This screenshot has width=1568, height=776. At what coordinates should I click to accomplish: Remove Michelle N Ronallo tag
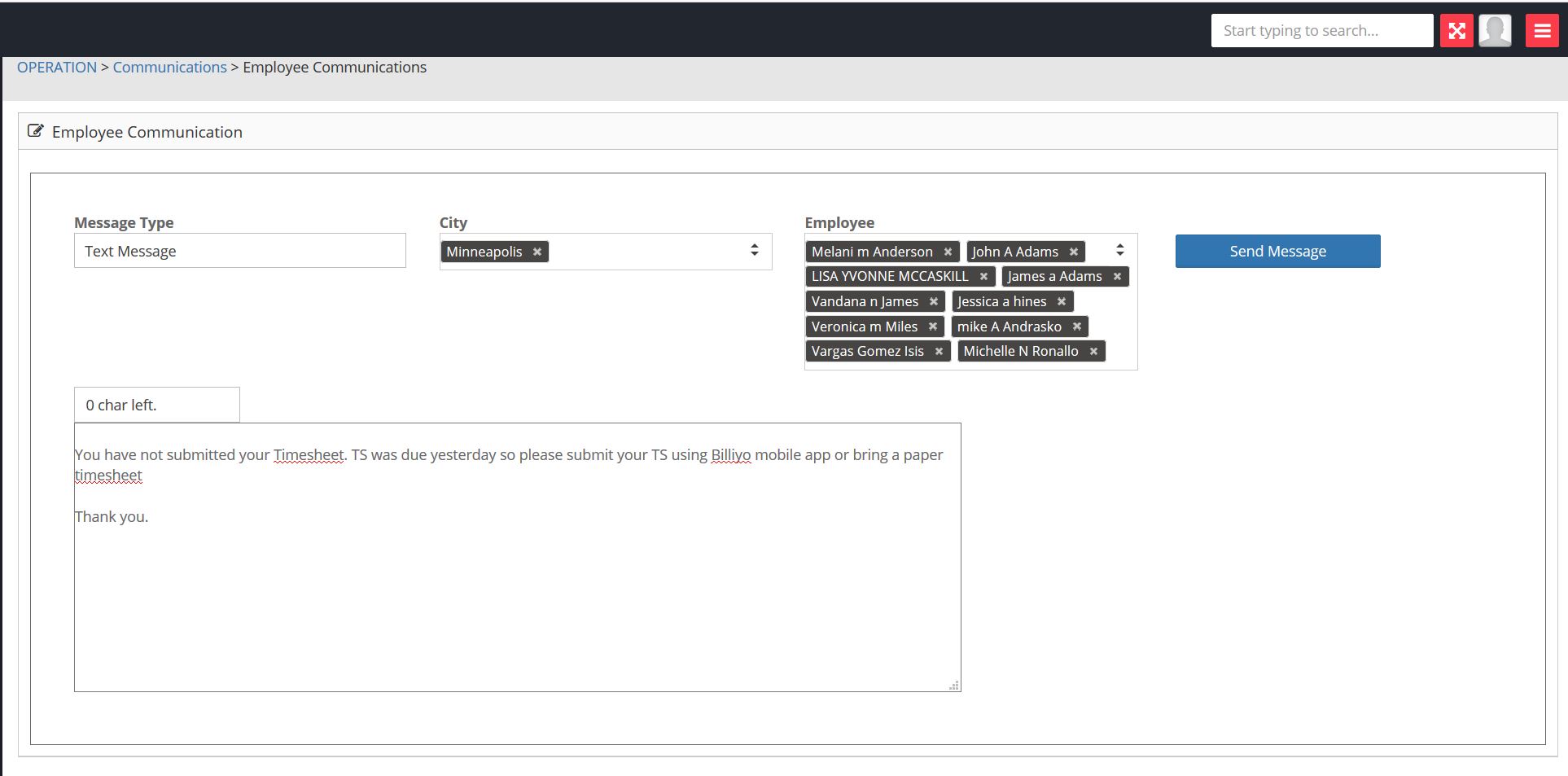point(1093,351)
